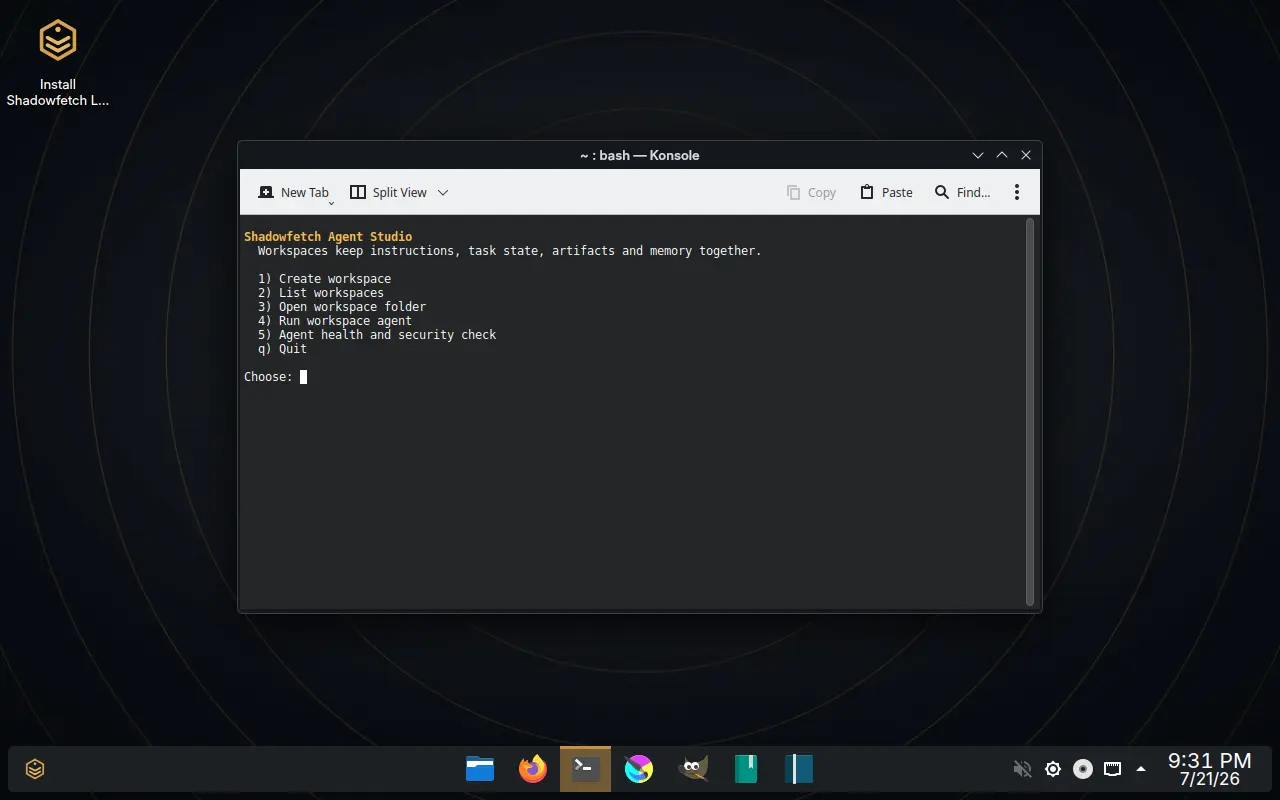Expand hidden system tray icons arrow
This screenshot has width=1280, height=800.
pyautogui.click(x=1141, y=769)
